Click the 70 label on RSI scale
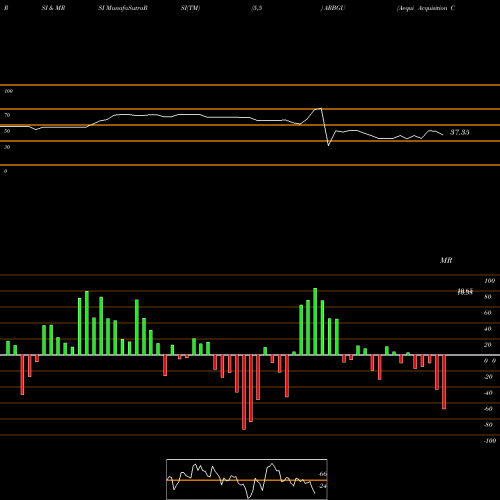The image size is (500, 500). coord(7,115)
